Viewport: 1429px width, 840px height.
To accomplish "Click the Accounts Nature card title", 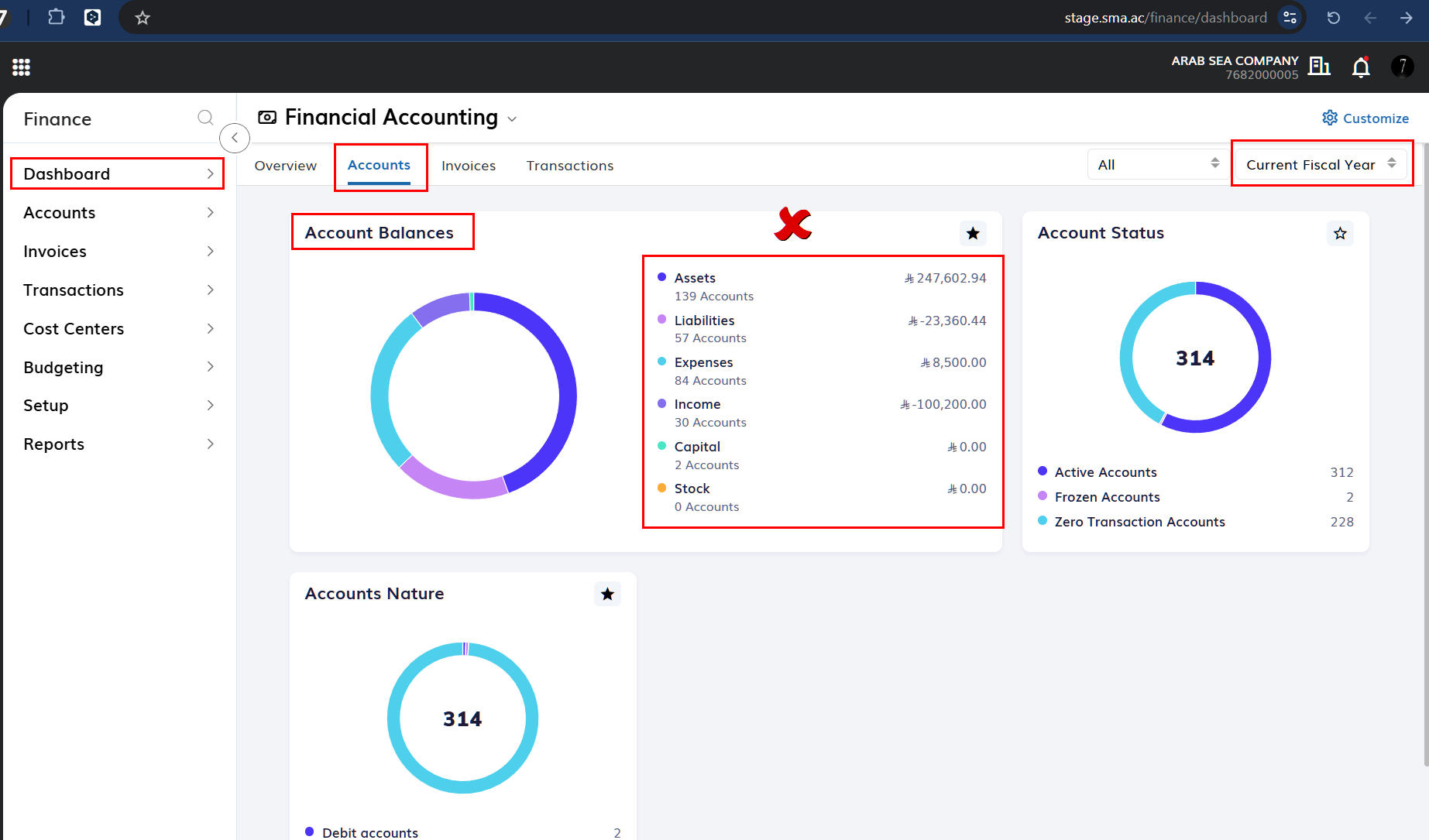I will tap(374, 594).
